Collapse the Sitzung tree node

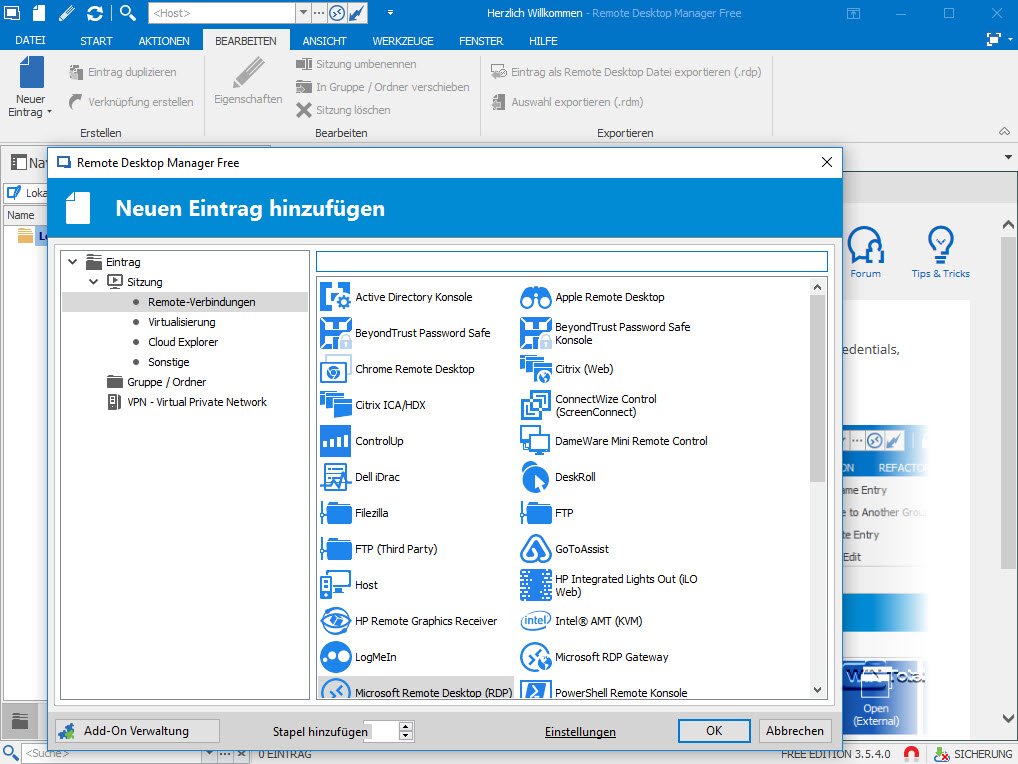[x=93, y=282]
